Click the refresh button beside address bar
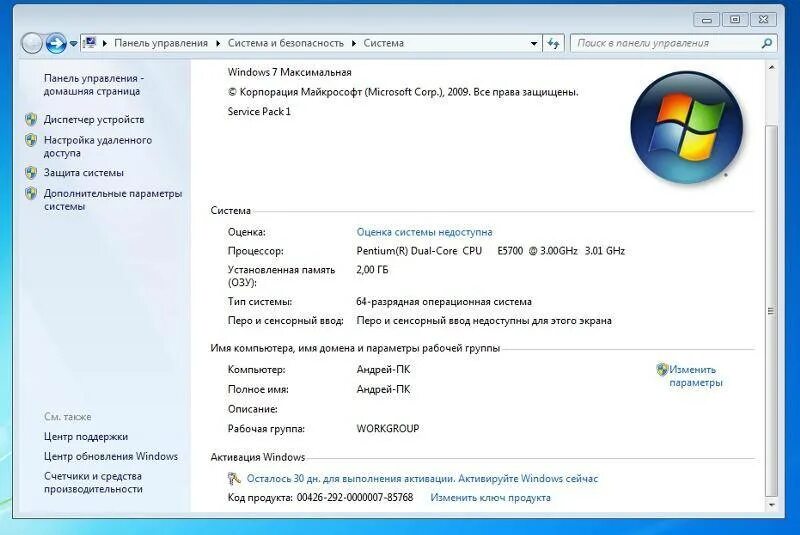 click(554, 43)
